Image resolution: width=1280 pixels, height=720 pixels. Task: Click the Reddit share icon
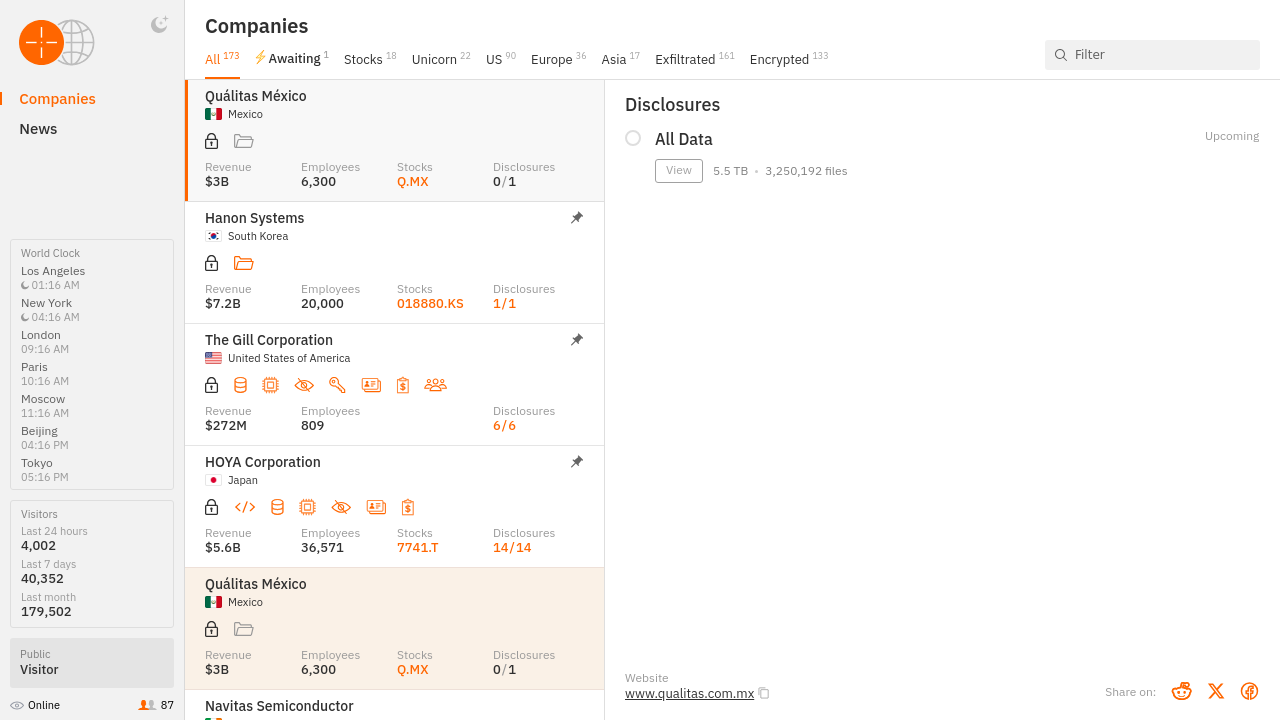point(1181,691)
